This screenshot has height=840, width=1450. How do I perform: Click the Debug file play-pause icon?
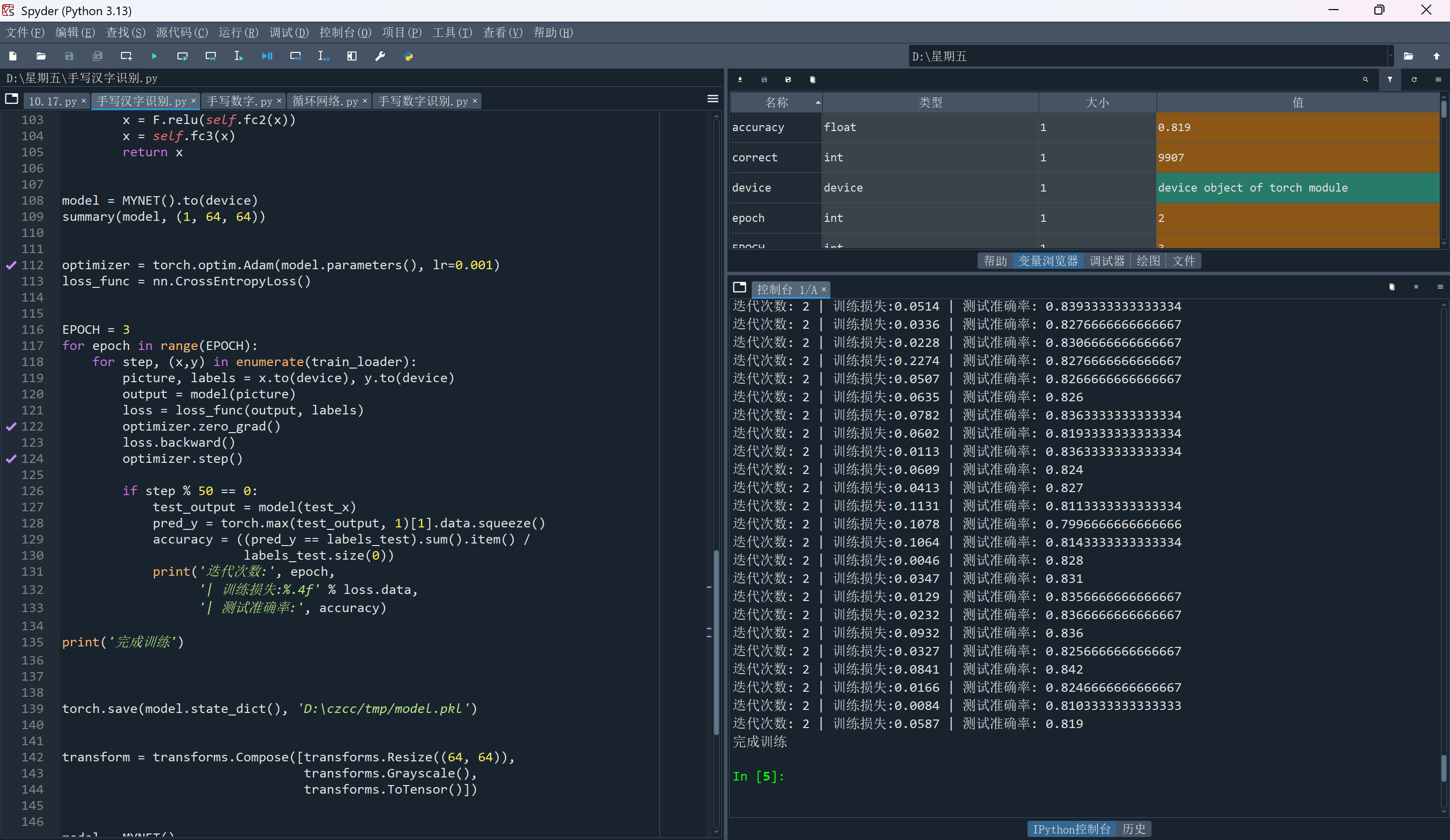[267, 56]
